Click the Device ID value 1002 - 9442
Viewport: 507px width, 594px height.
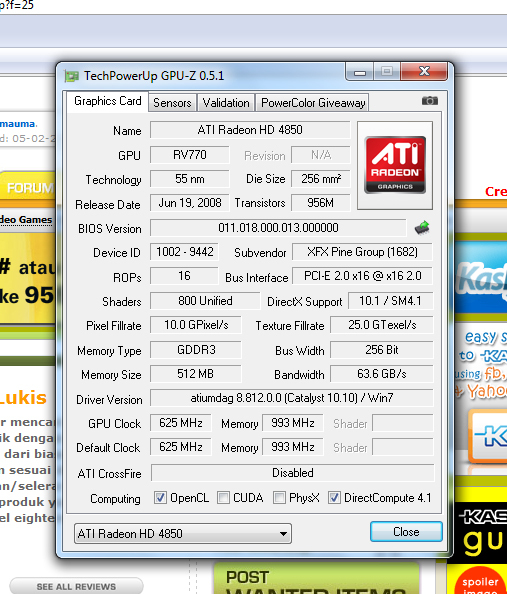pyautogui.click(x=185, y=252)
